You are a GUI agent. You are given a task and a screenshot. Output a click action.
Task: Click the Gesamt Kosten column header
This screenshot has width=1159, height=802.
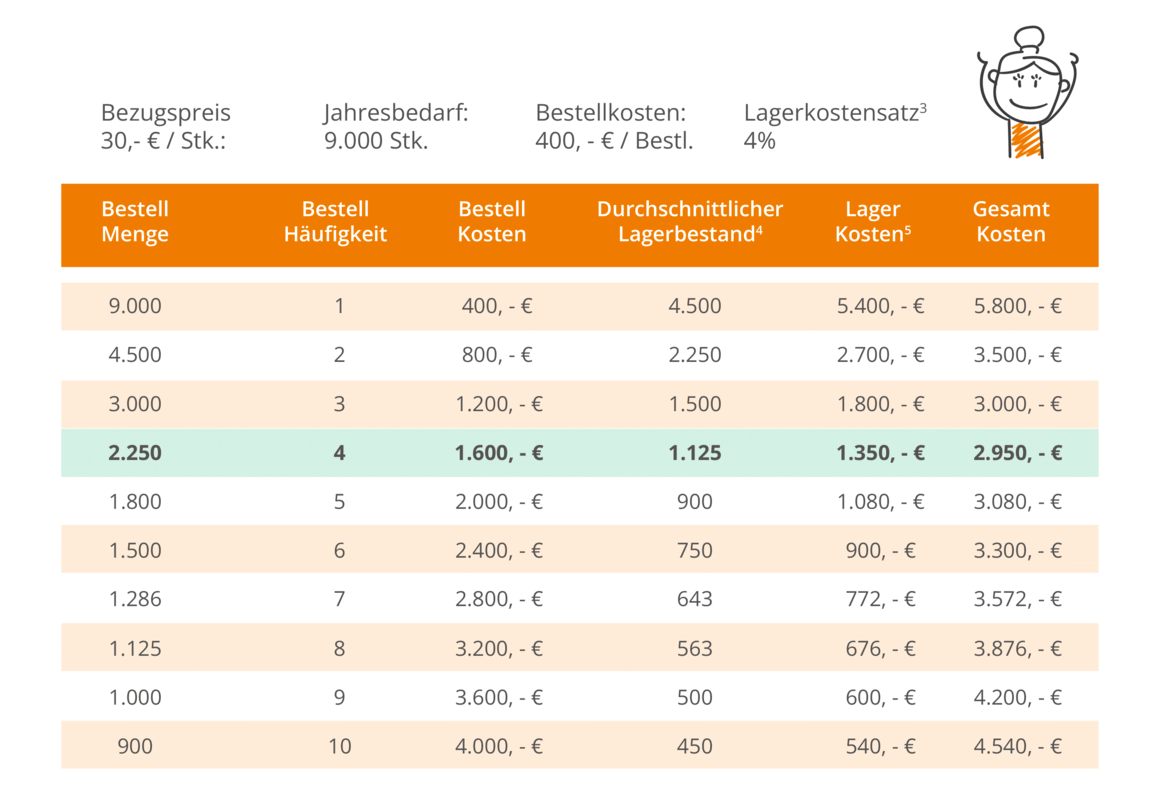[x=1011, y=222]
